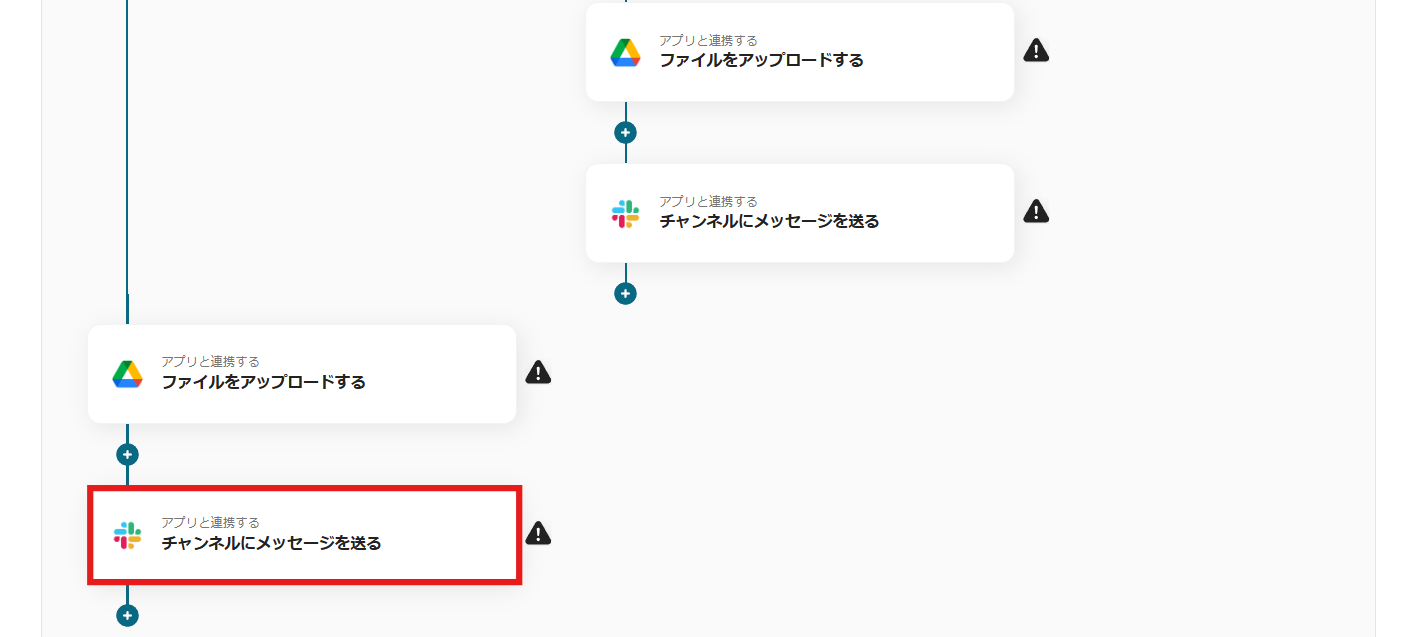
Task: Open the right-branch チャンネルにメッセージを送る step title
Action: (769, 221)
